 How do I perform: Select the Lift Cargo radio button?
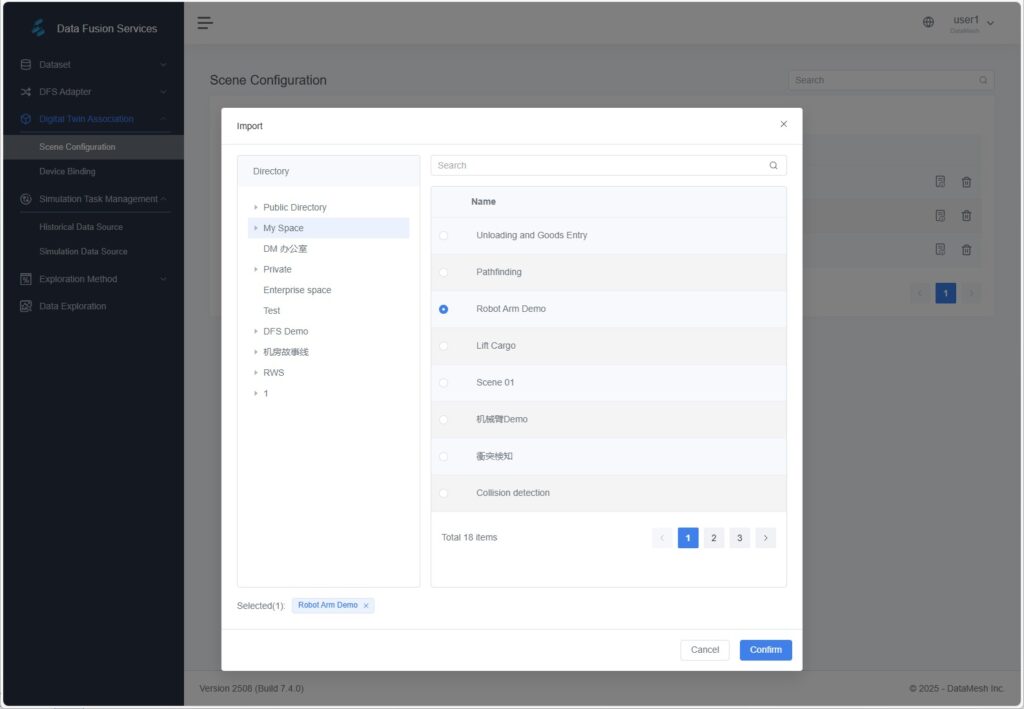pos(444,346)
